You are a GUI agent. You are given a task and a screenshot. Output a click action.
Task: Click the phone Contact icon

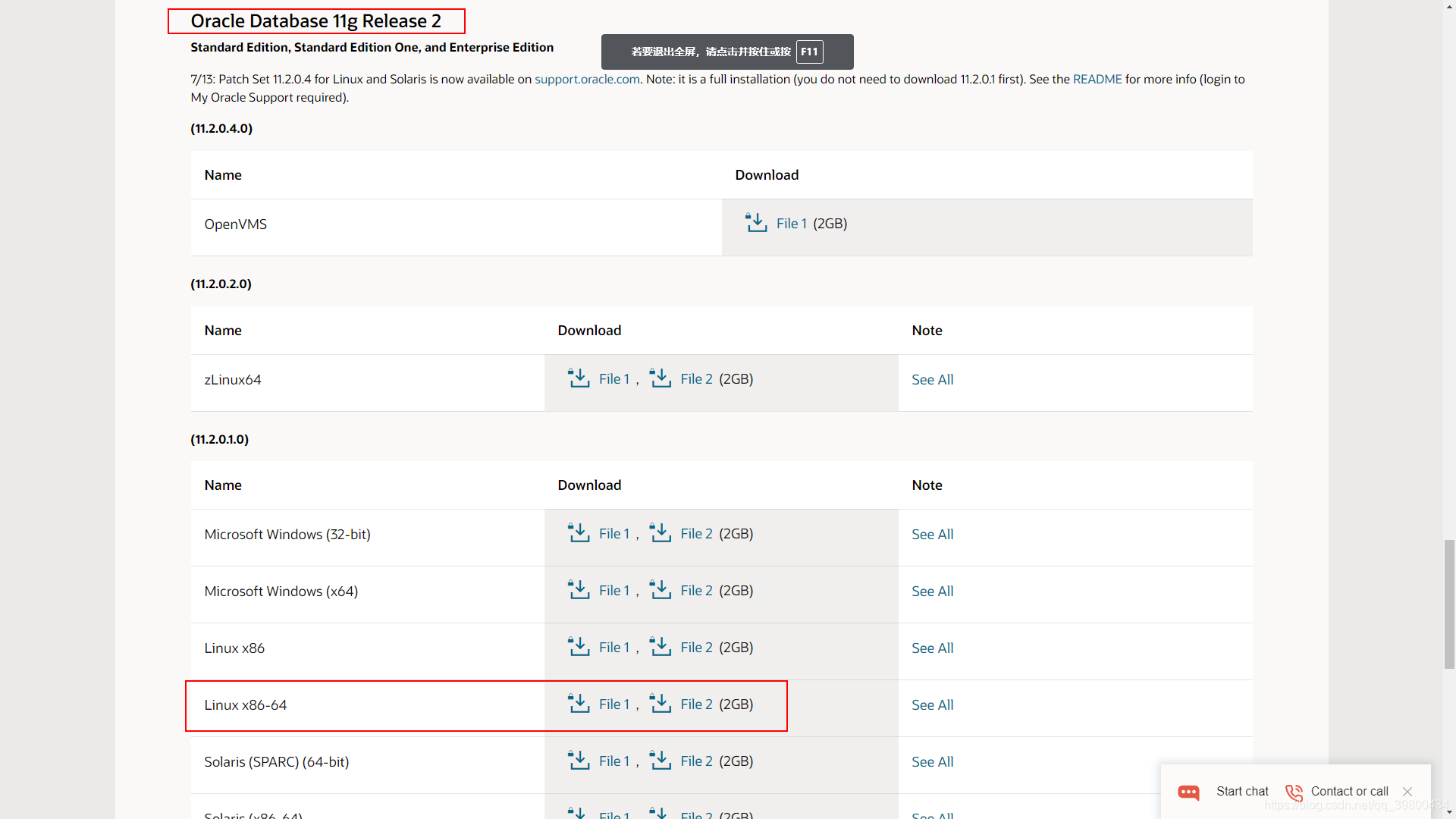pos(1294,792)
